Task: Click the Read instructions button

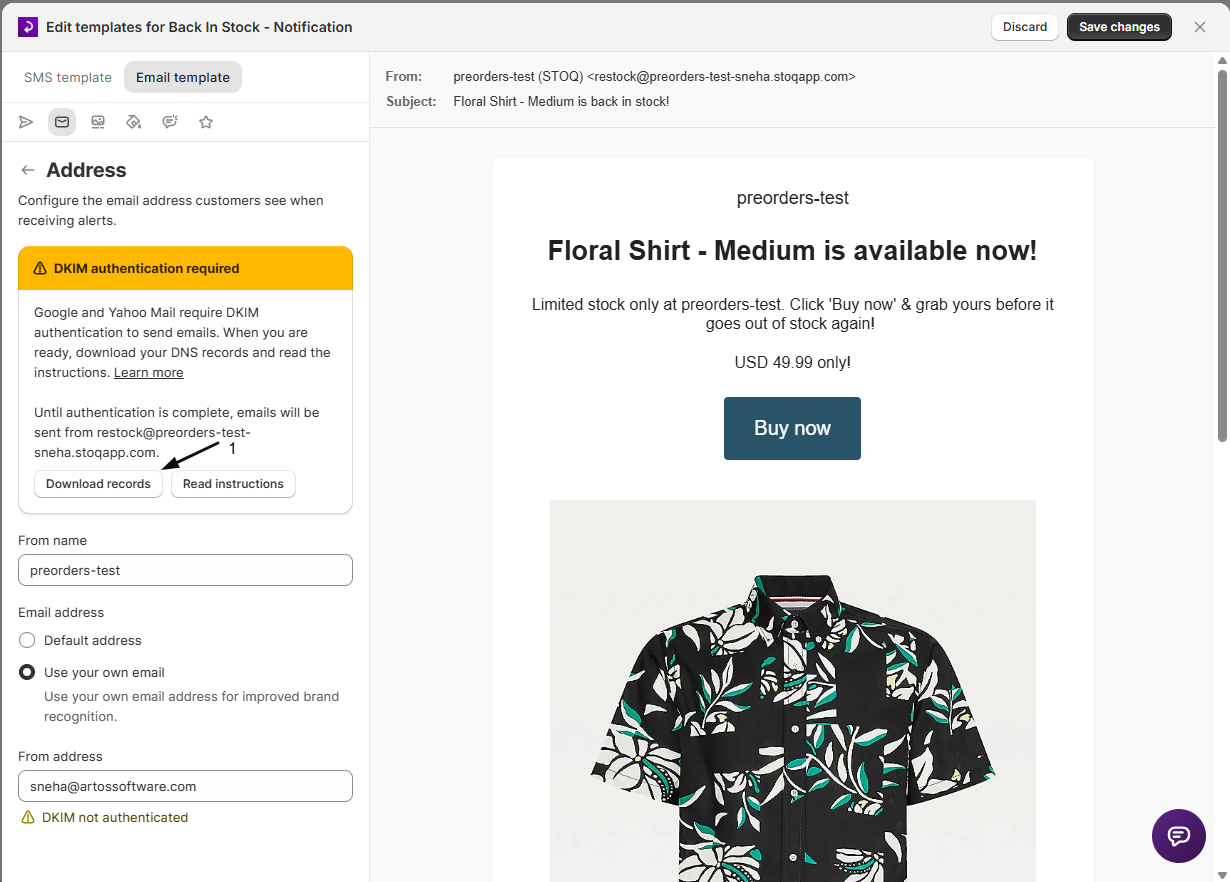Action: (x=233, y=484)
